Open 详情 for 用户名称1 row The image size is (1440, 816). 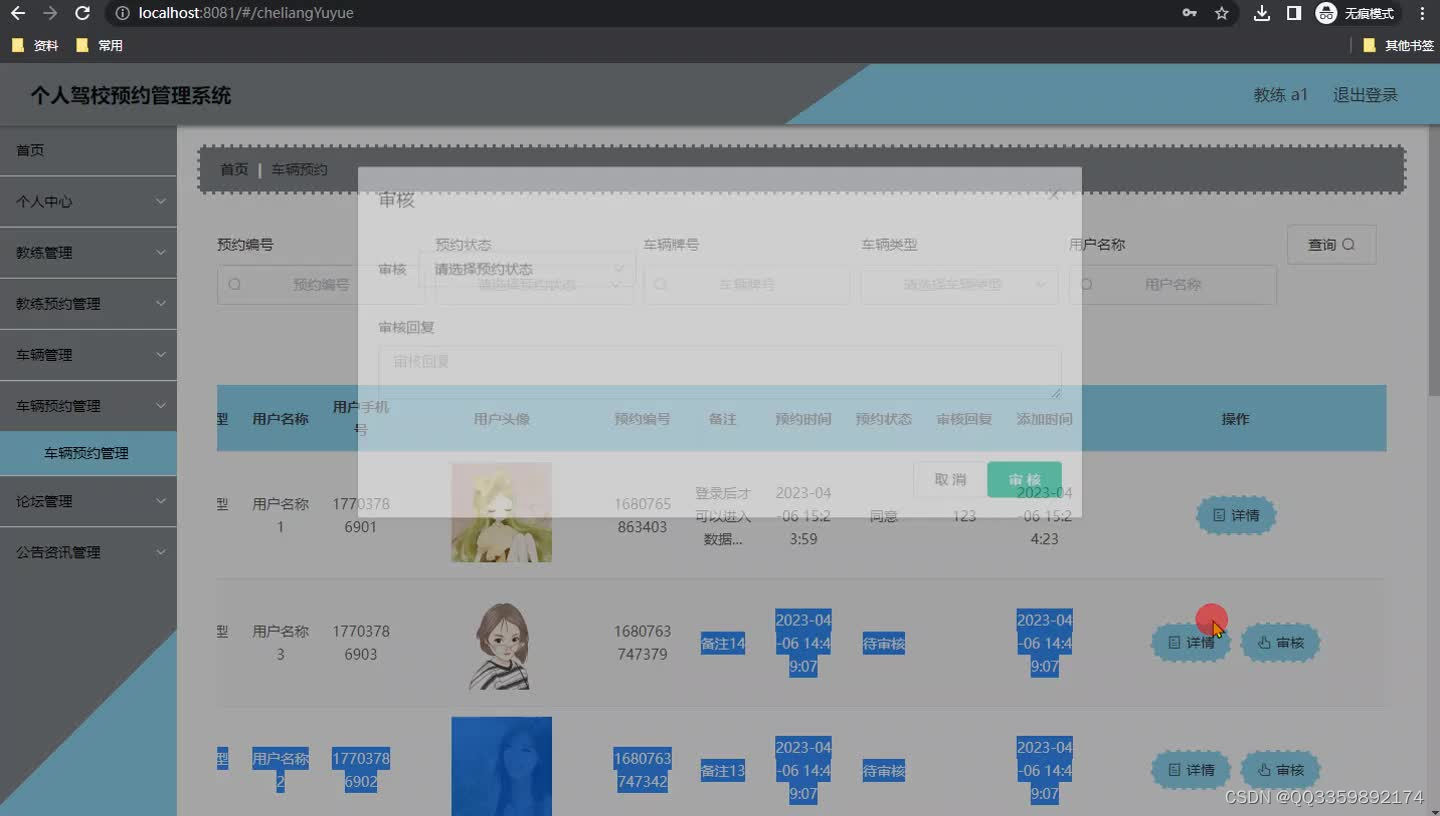pos(1236,515)
